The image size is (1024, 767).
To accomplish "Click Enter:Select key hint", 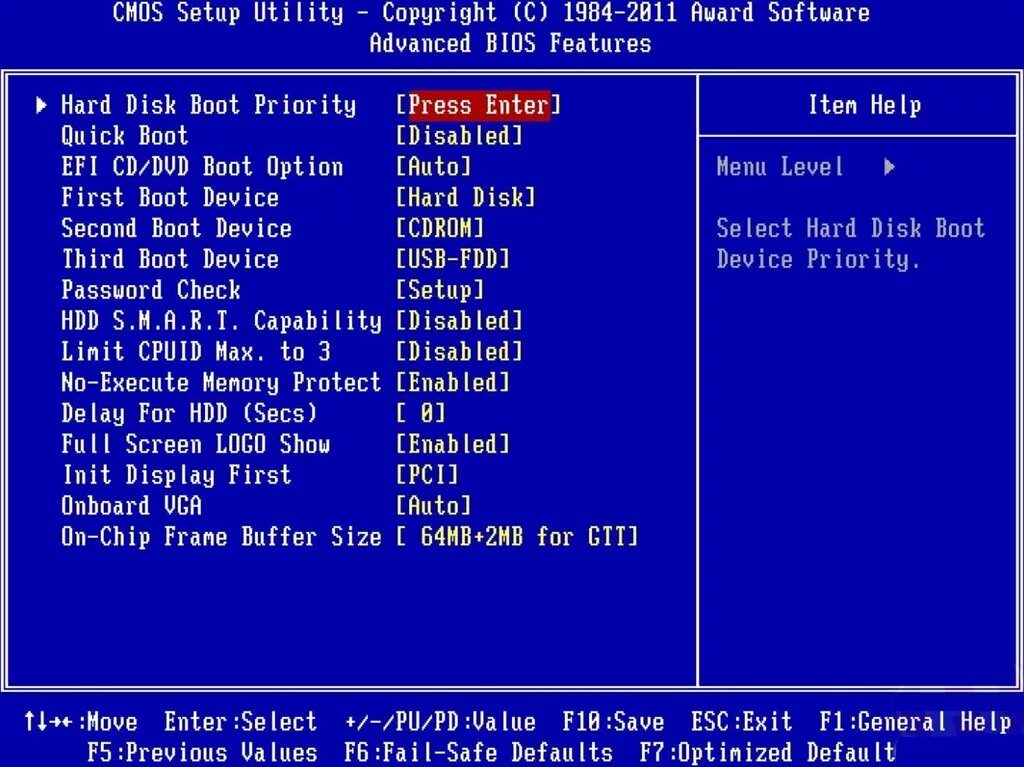I will click(x=240, y=722).
